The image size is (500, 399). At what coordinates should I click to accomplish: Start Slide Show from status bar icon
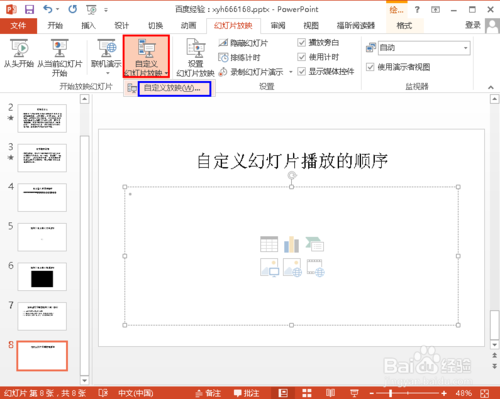354,393
